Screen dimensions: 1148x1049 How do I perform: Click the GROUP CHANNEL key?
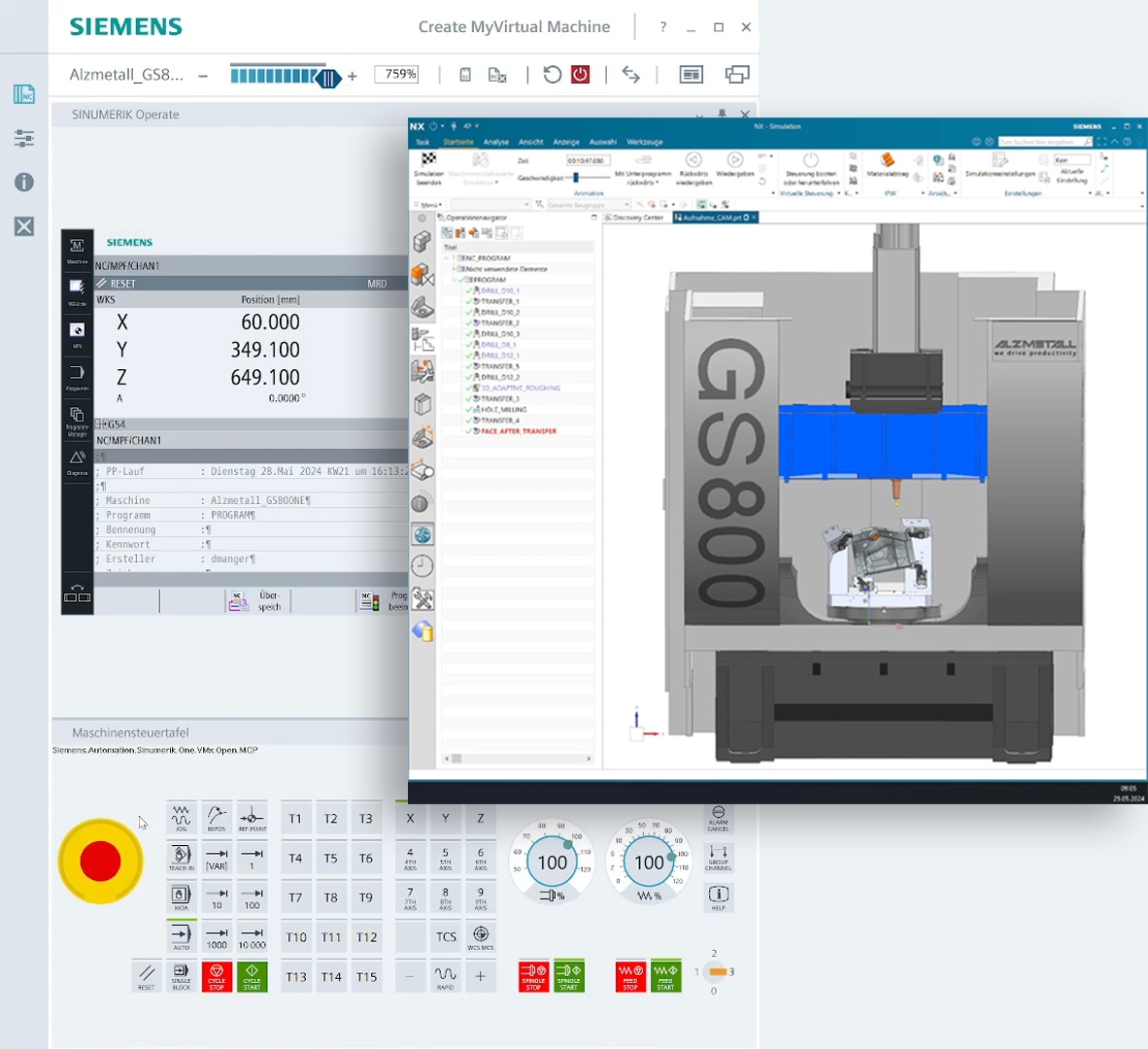click(719, 858)
